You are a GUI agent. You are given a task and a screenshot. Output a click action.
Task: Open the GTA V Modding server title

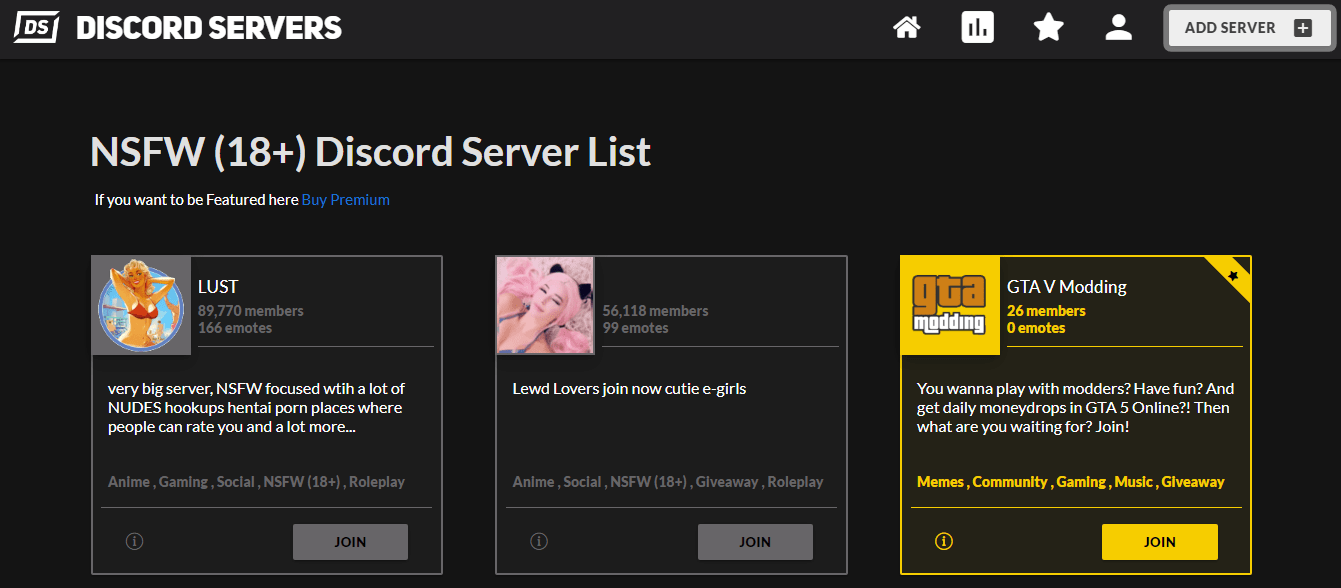click(1066, 287)
